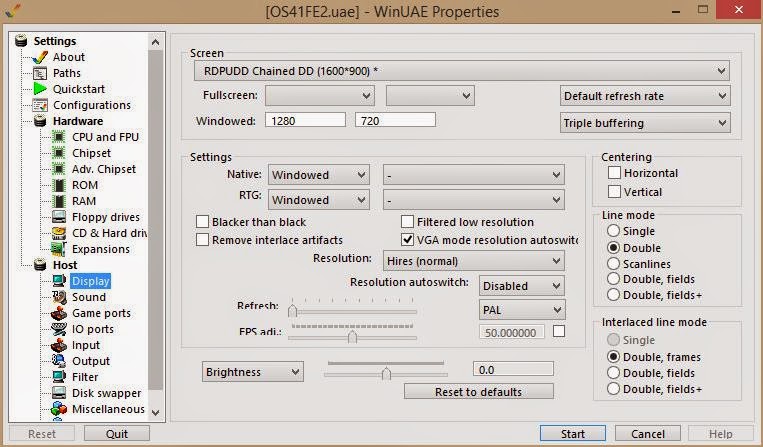
Task: Click the Sound speaker icon
Action: [x=59, y=297]
